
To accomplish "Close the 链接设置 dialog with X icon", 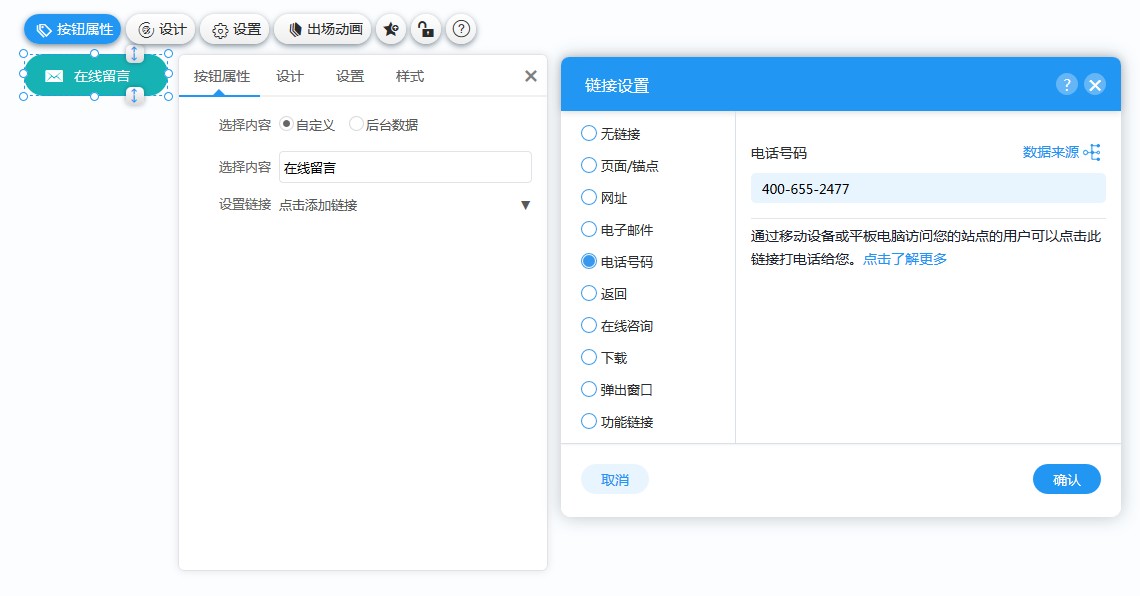I will (1095, 85).
